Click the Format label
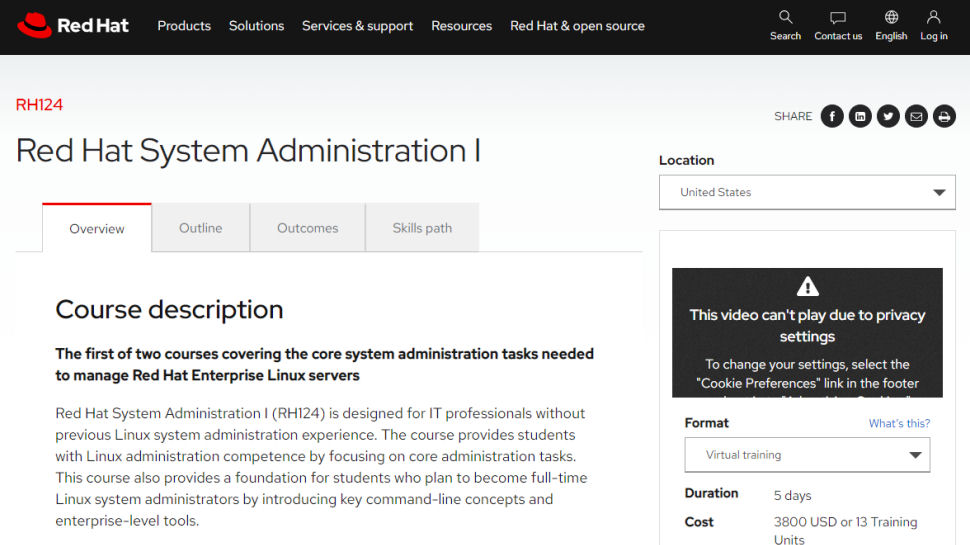 coord(706,423)
